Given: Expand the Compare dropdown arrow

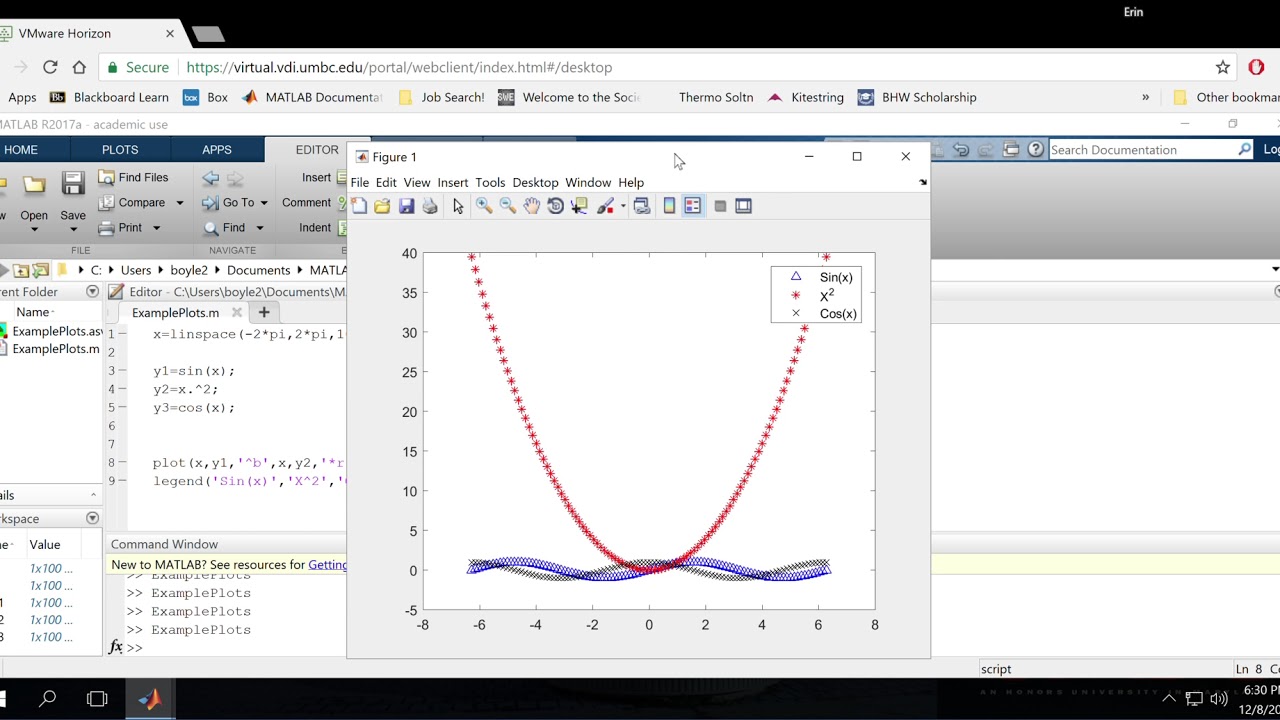Looking at the screenshot, I should [180, 203].
